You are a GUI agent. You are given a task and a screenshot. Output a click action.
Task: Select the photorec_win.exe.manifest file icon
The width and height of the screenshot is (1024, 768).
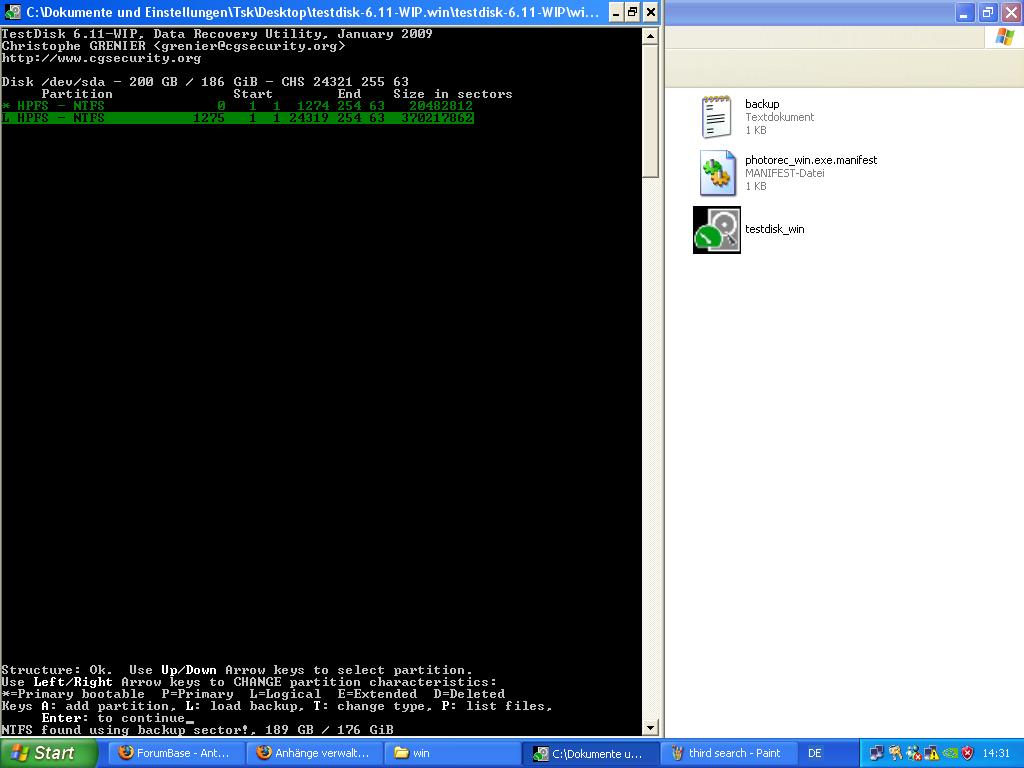[x=716, y=173]
